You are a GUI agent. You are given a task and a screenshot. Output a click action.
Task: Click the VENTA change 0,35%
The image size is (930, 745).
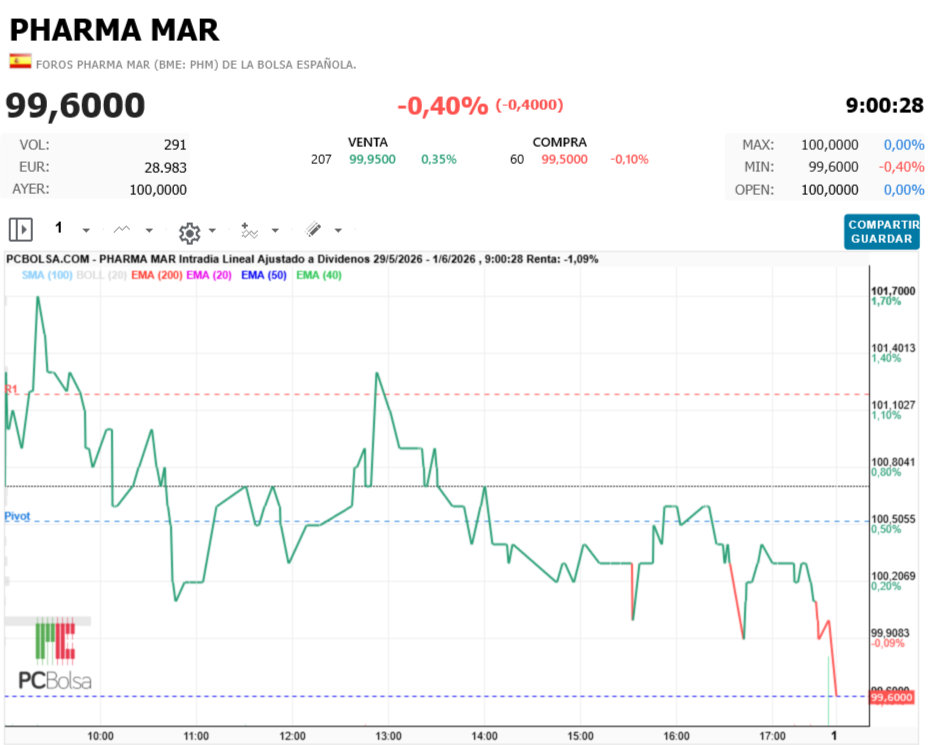(439, 160)
